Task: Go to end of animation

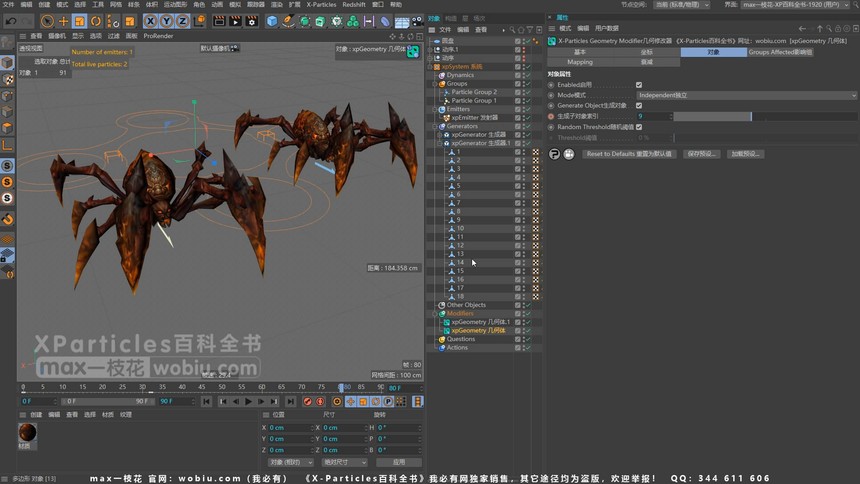Action: (291, 402)
